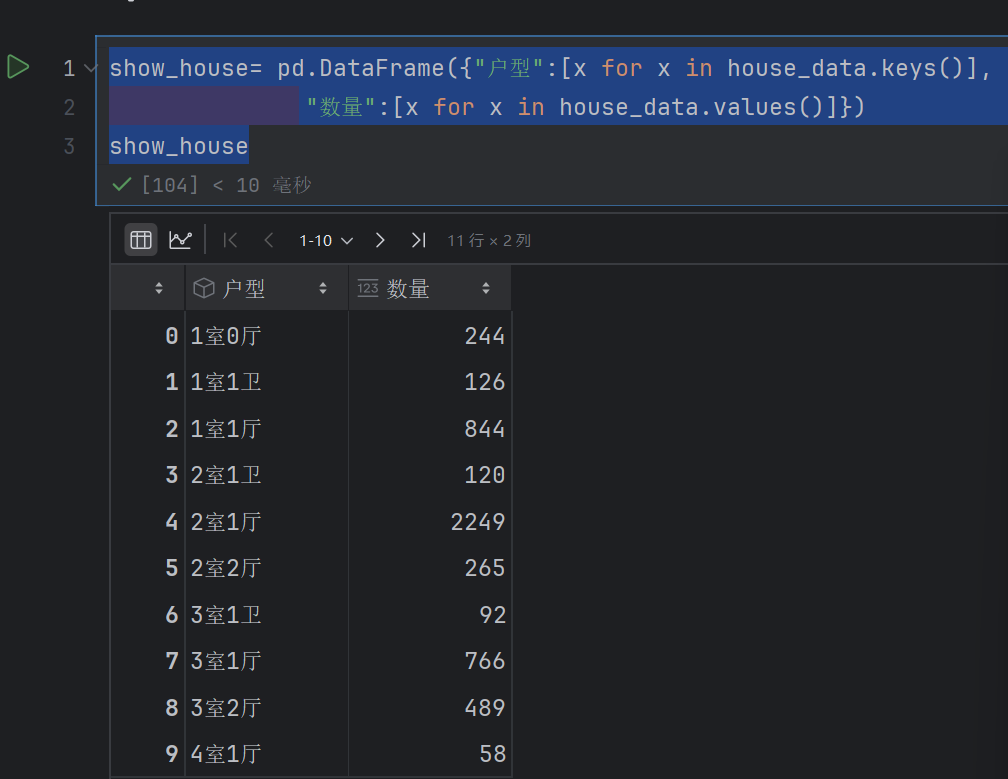The image size is (1008, 779).
Task: Sort by the index column arrows
Action: tap(159, 288)
